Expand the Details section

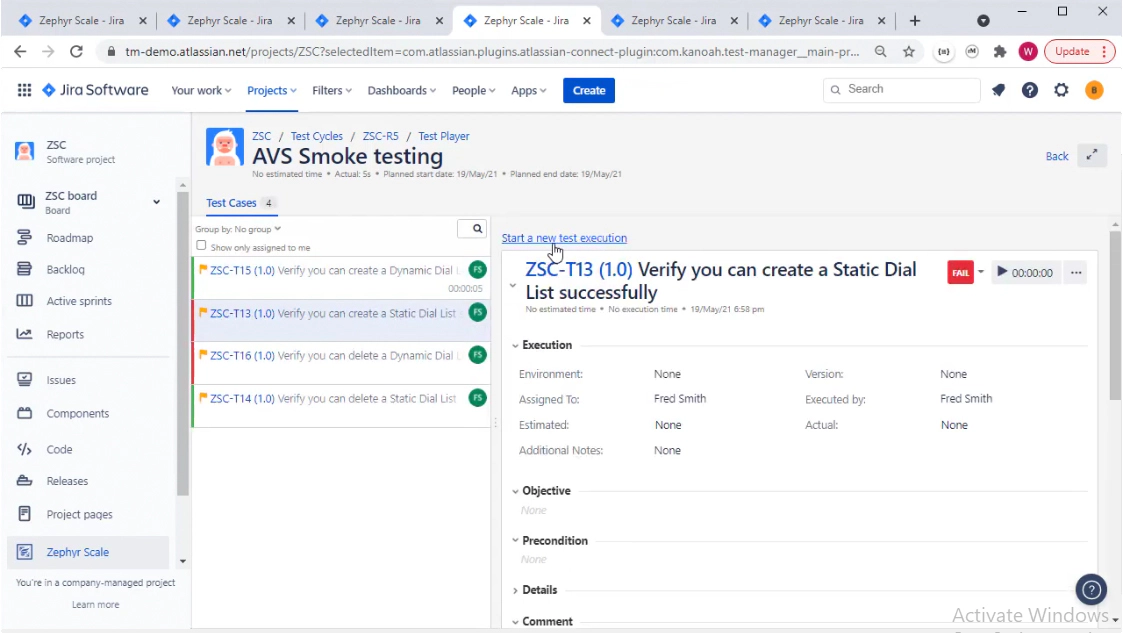(x=516, y=590)
